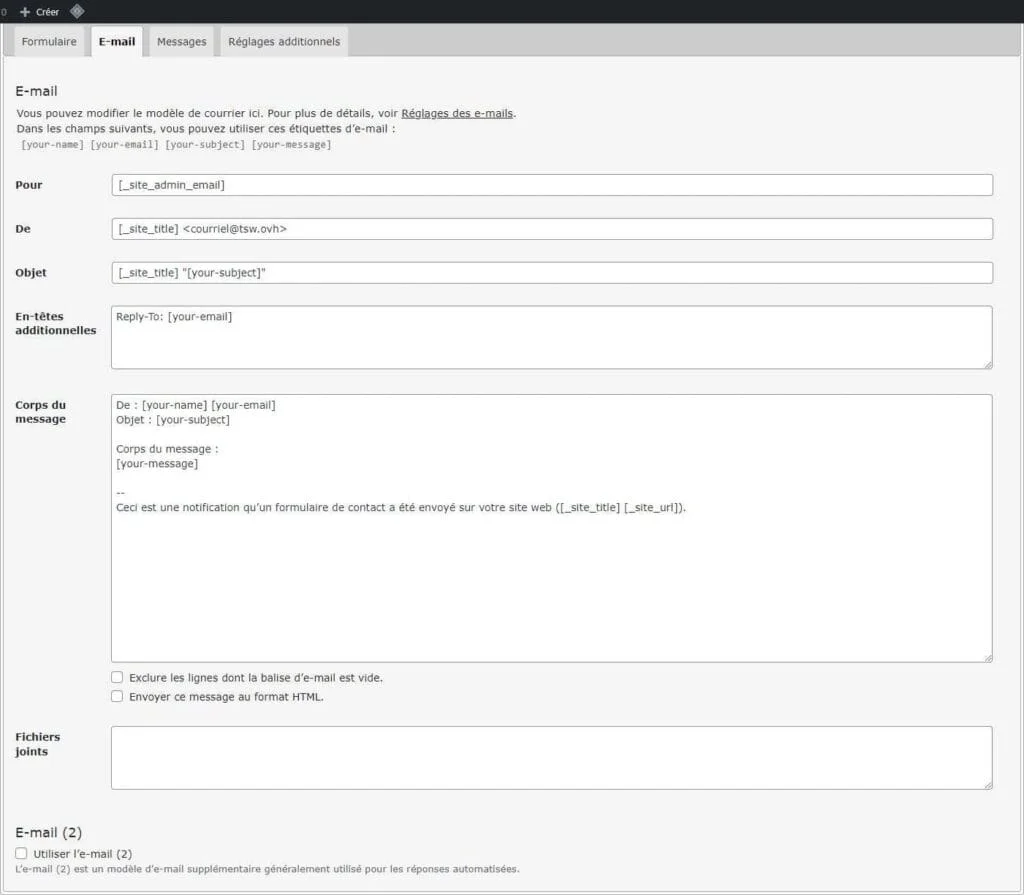Screen dimensions: 1024x895
Task: Click the plus Créer button in admin bar
Action: pyautogui.click(x=40, y=12)
